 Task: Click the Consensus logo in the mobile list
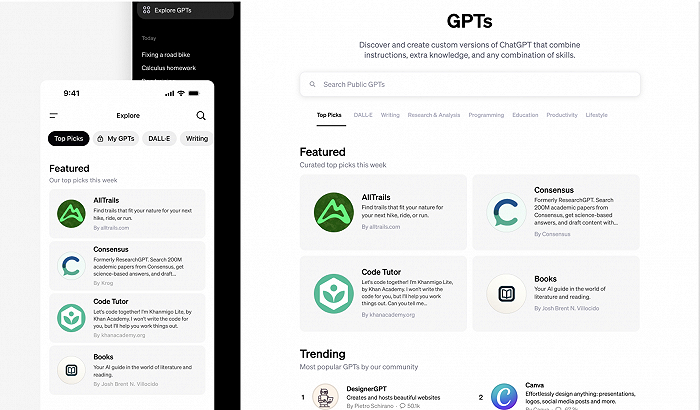coord(71,266)
